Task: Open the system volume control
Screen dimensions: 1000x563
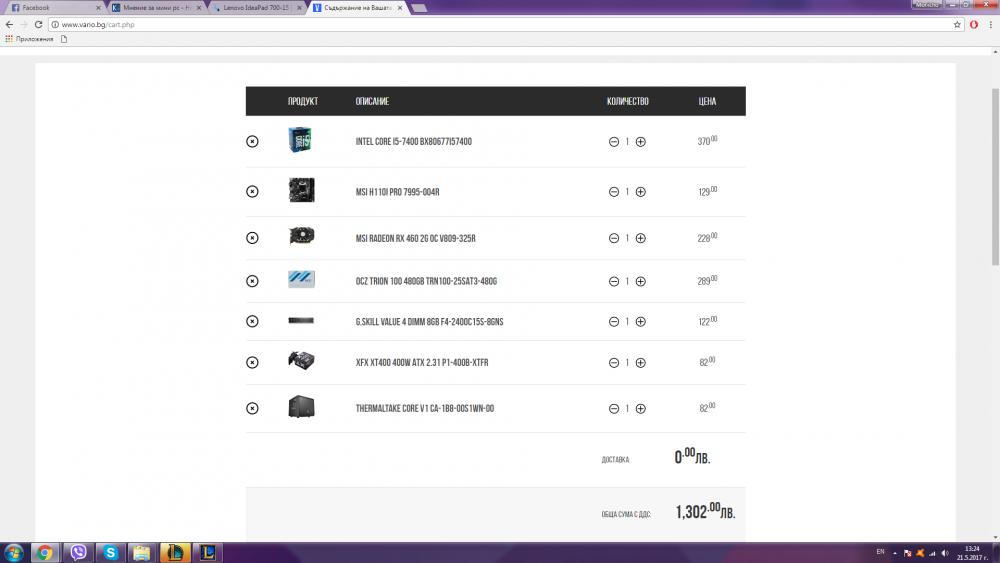Action: tap(945, 553)
